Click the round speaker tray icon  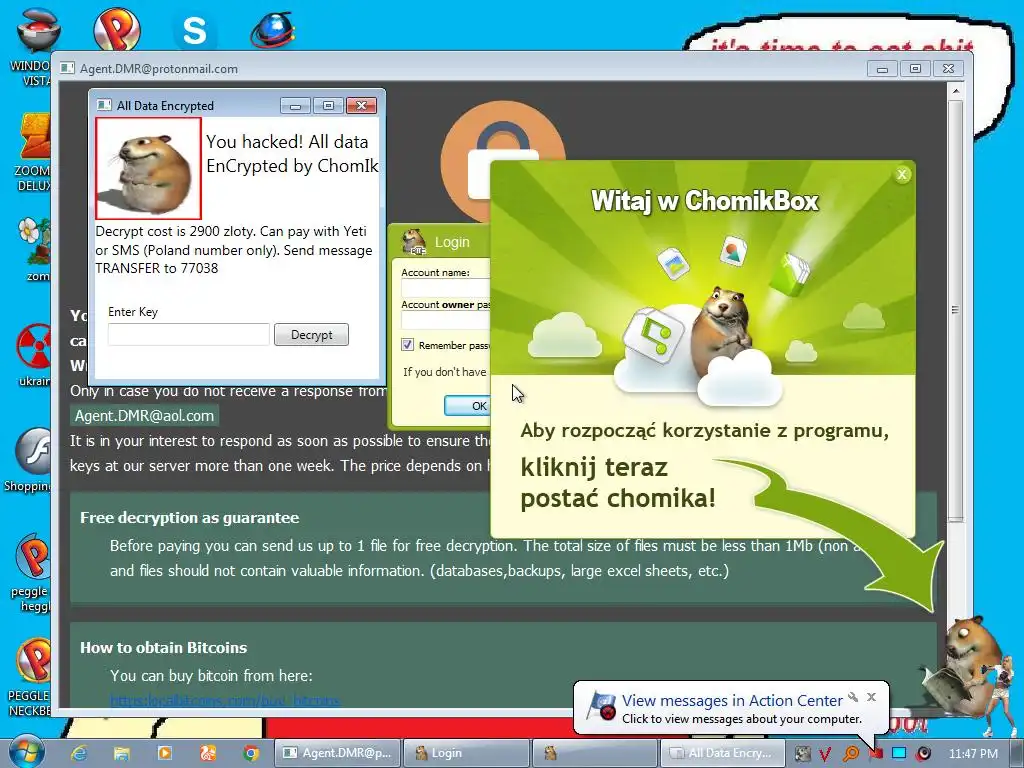[924, 754]
